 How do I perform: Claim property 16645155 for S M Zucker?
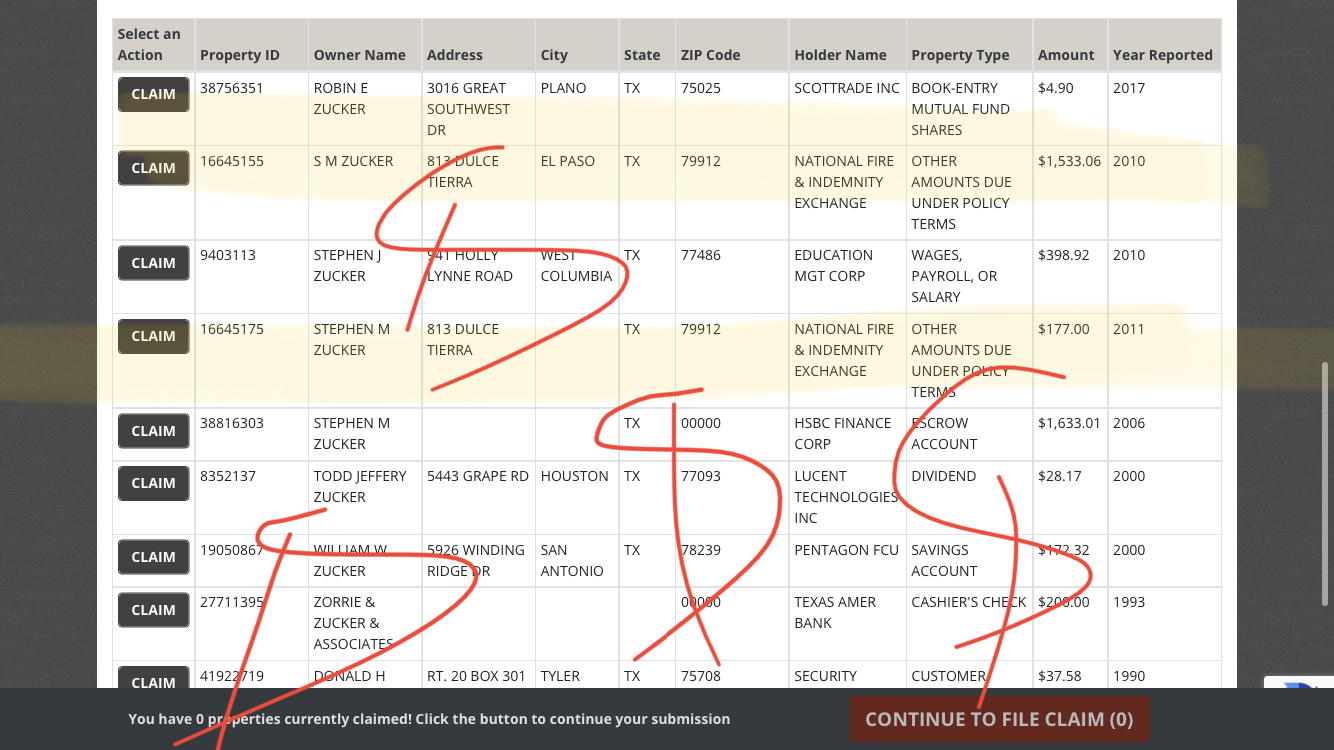(153, 168)
